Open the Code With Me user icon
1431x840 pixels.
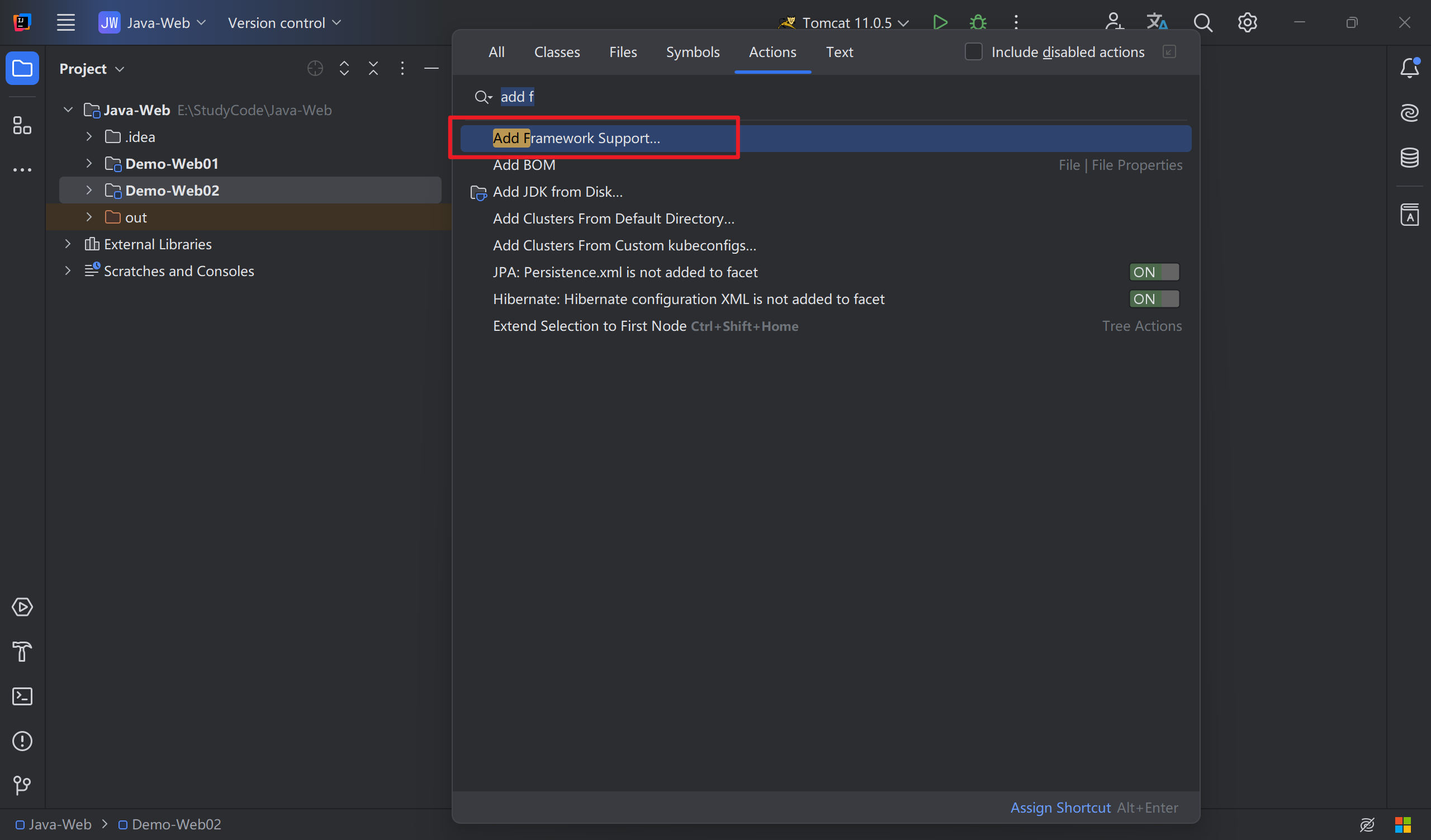[x=1113, y=23]
